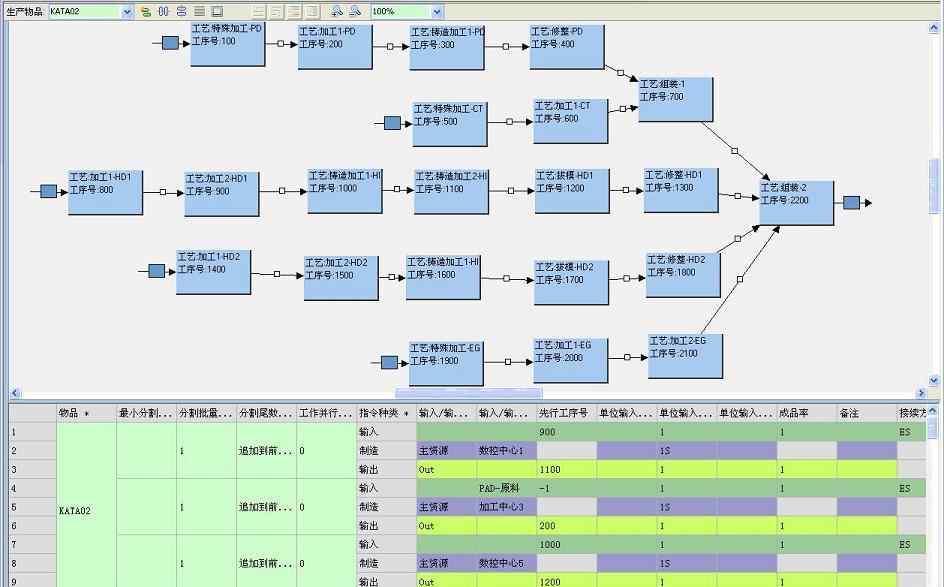The width and height of the screenshot is (944, 587).
Task: Sort by the 物品 column header
Action: (86, 413)
